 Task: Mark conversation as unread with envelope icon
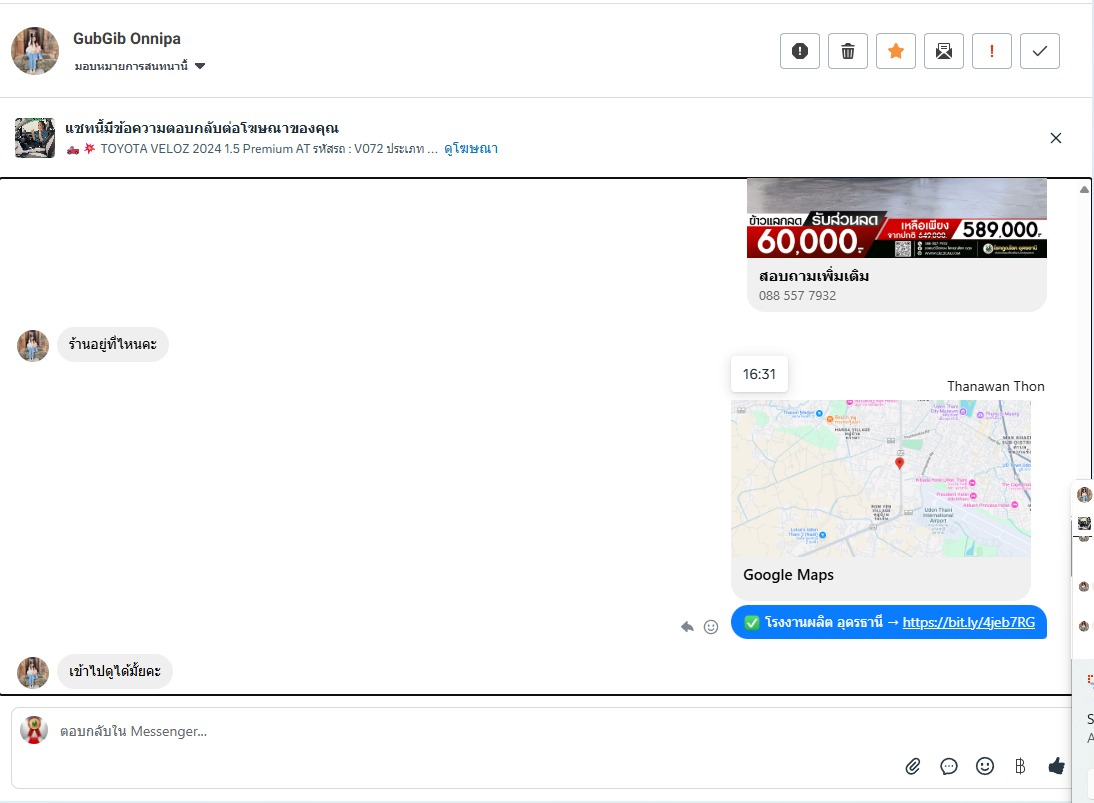[x=944, y=51]
